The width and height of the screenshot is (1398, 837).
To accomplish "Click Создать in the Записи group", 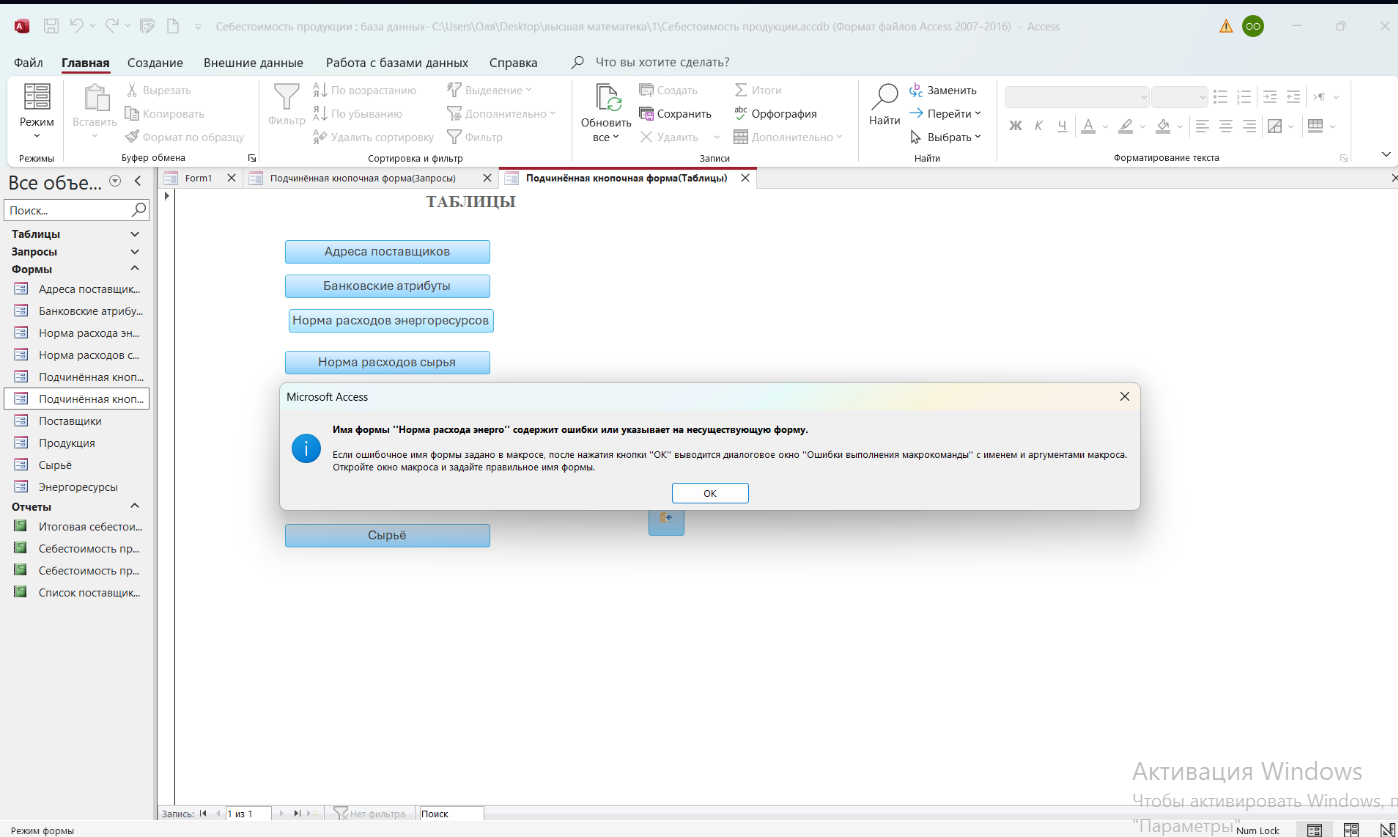I will point(668,90).
